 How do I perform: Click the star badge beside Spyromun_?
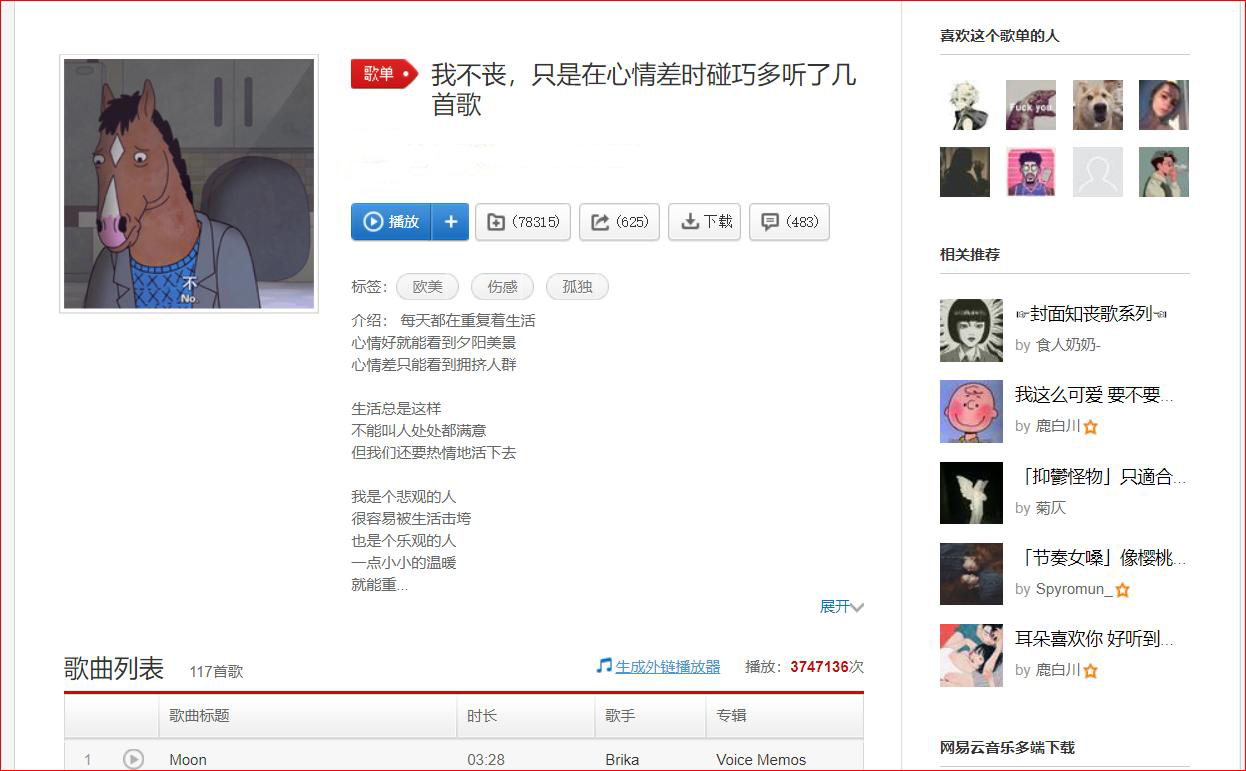point(1122,590)
